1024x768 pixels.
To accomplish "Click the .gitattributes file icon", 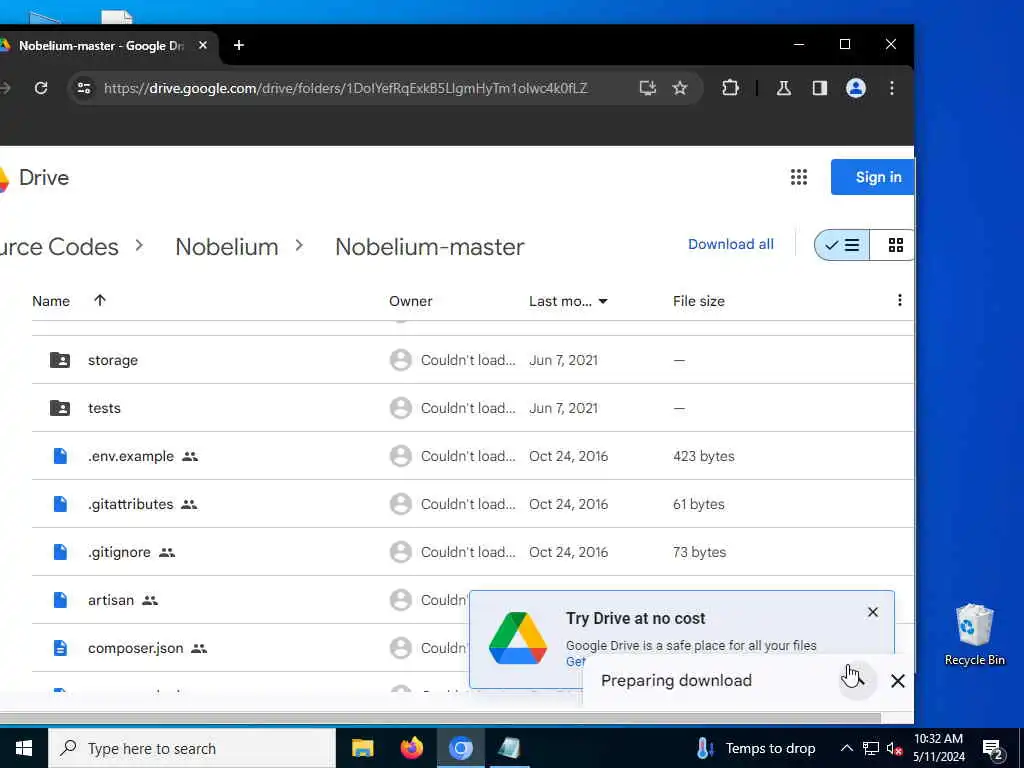I will click(x=60, y=504).
